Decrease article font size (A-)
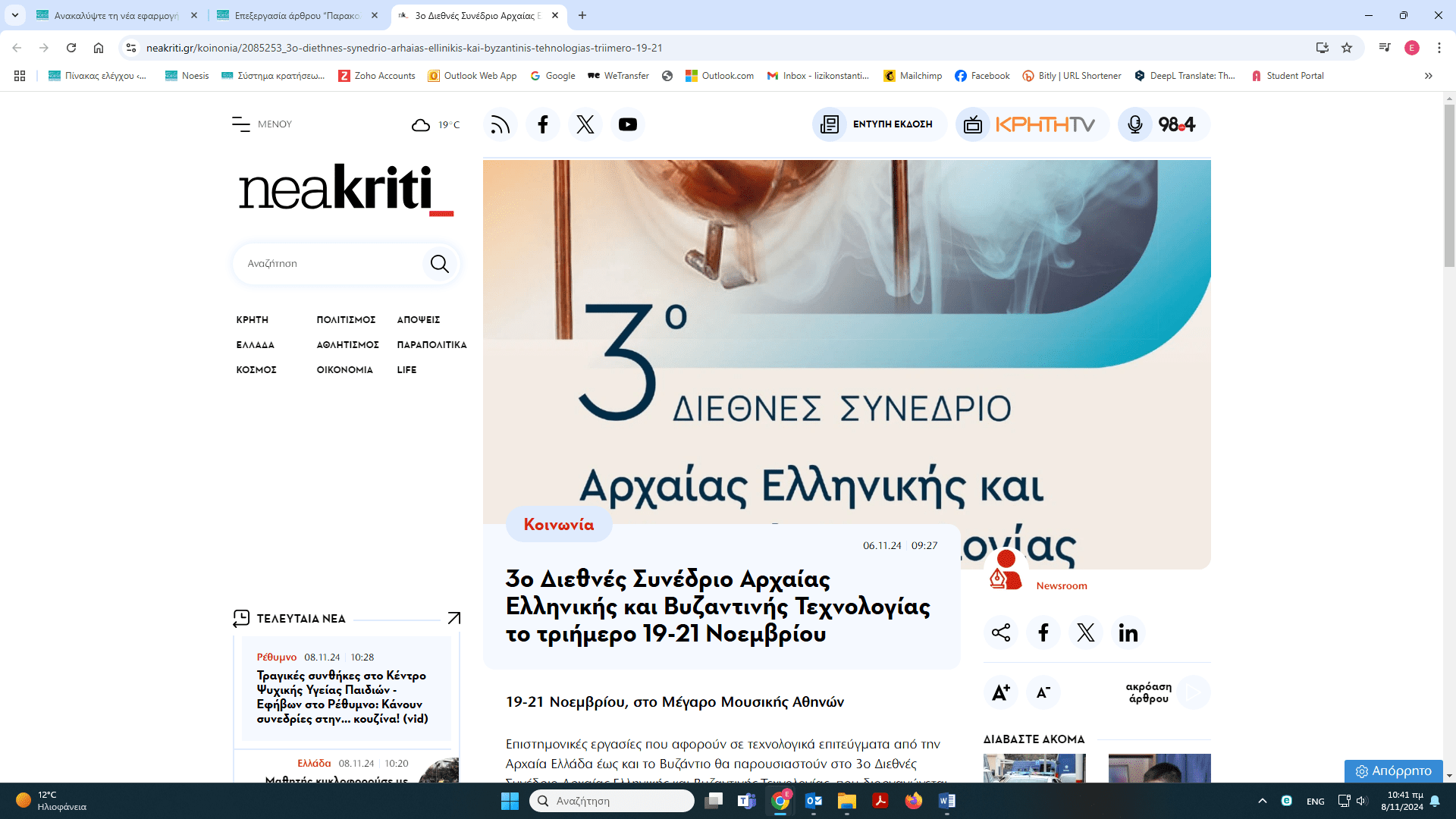Viewport: 1456px width, 819px height. [x=1043, y=692]
